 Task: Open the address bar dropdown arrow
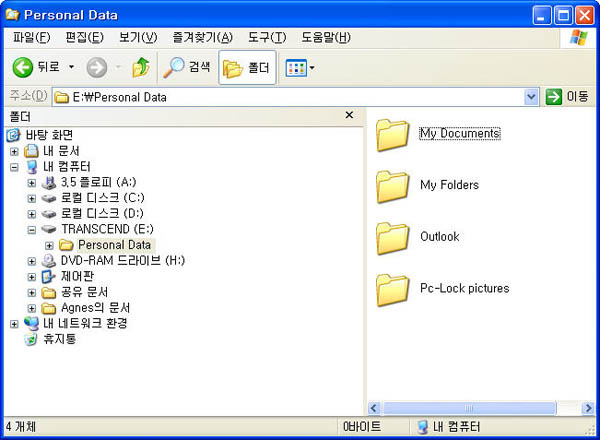[x=531, y=97]
